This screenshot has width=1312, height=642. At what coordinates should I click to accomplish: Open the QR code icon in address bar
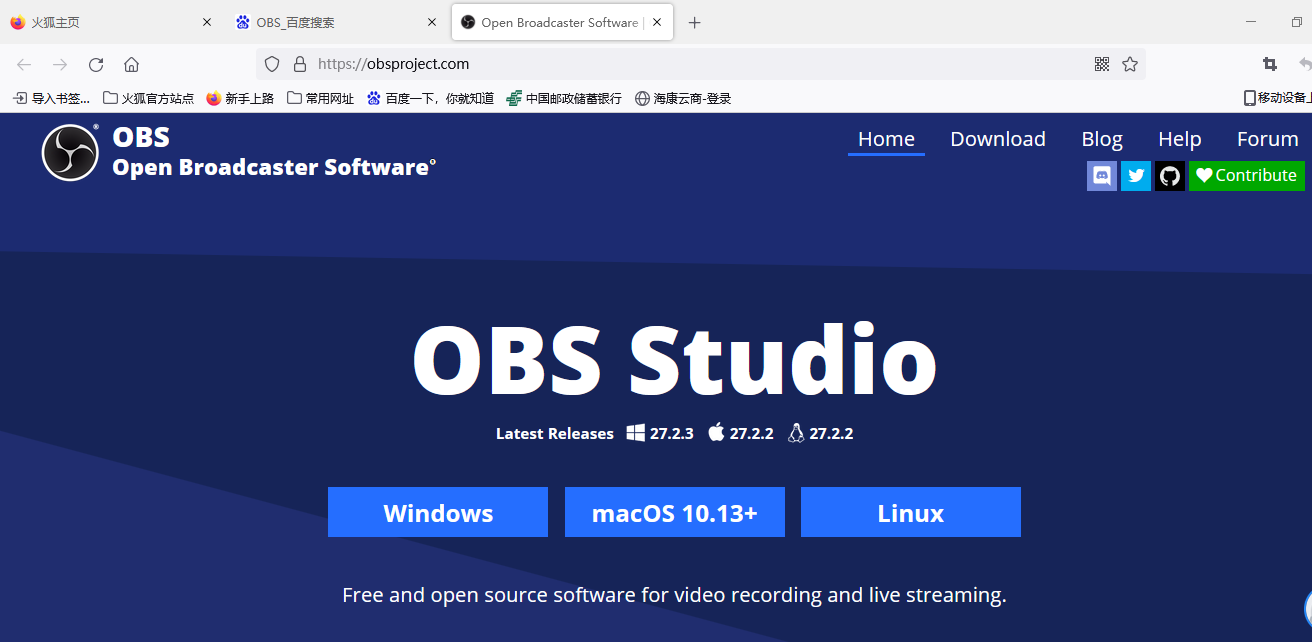[1102, 64]
